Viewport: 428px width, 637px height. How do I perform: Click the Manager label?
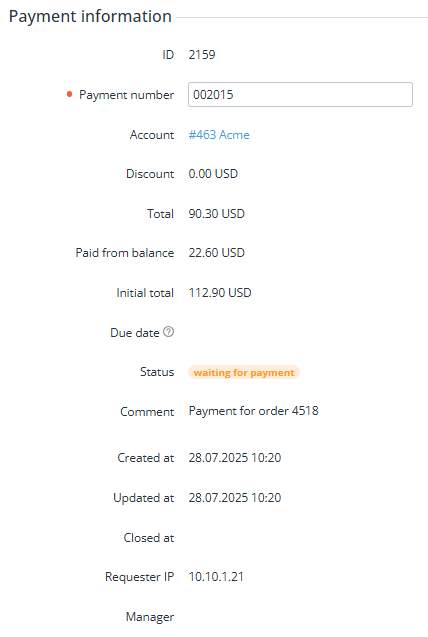(150, 617)
